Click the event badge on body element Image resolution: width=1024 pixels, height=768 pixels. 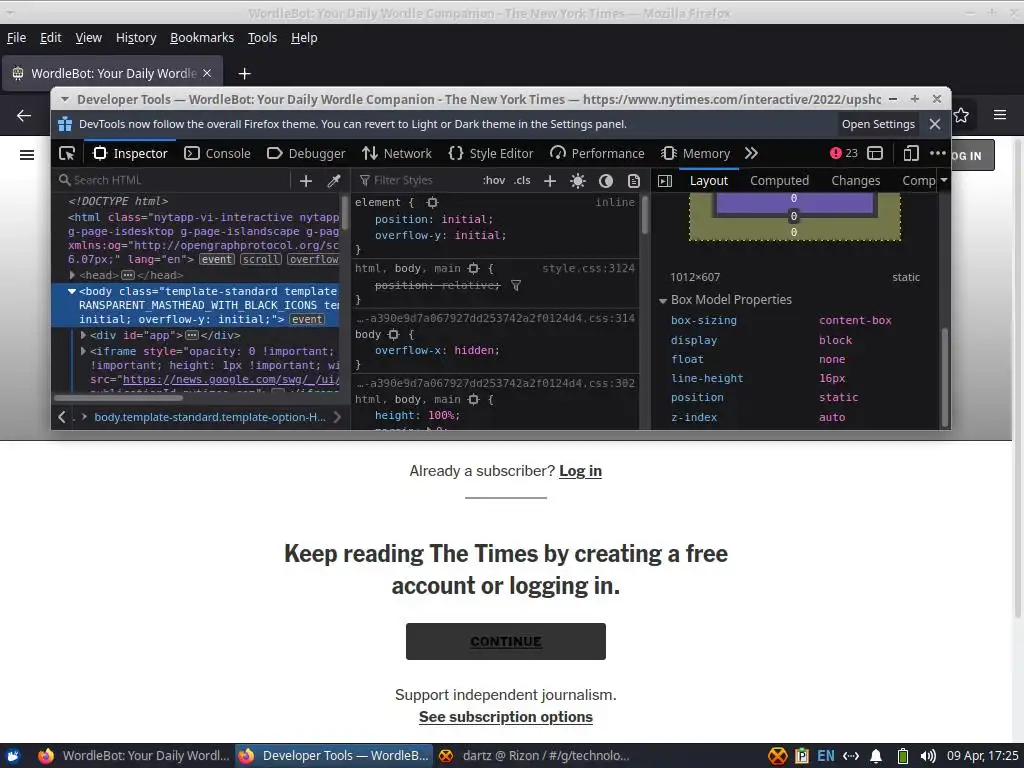pyautogui.click(x=307, y=319)
